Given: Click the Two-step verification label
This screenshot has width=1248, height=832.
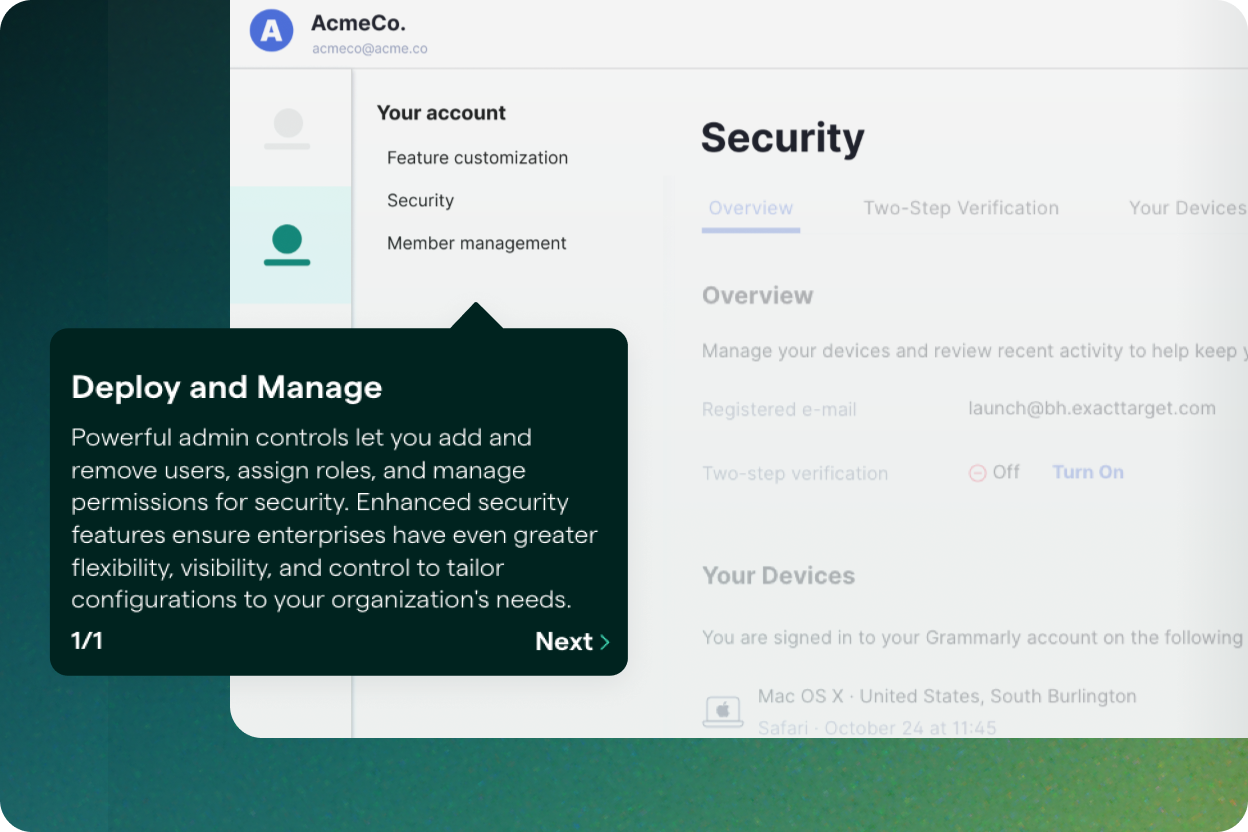Looking at the screenshot, I should point(795,474).
